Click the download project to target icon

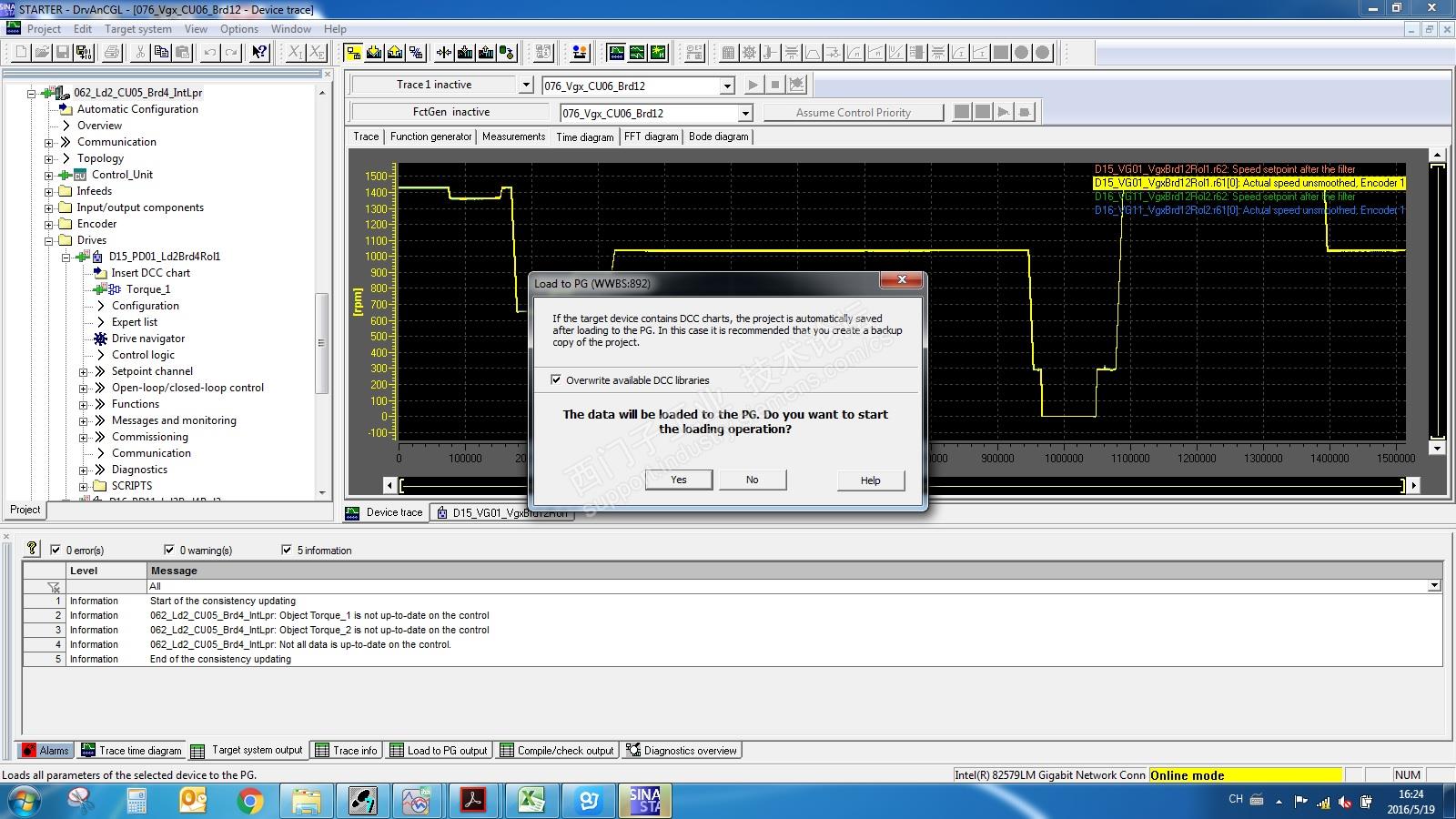374,53
